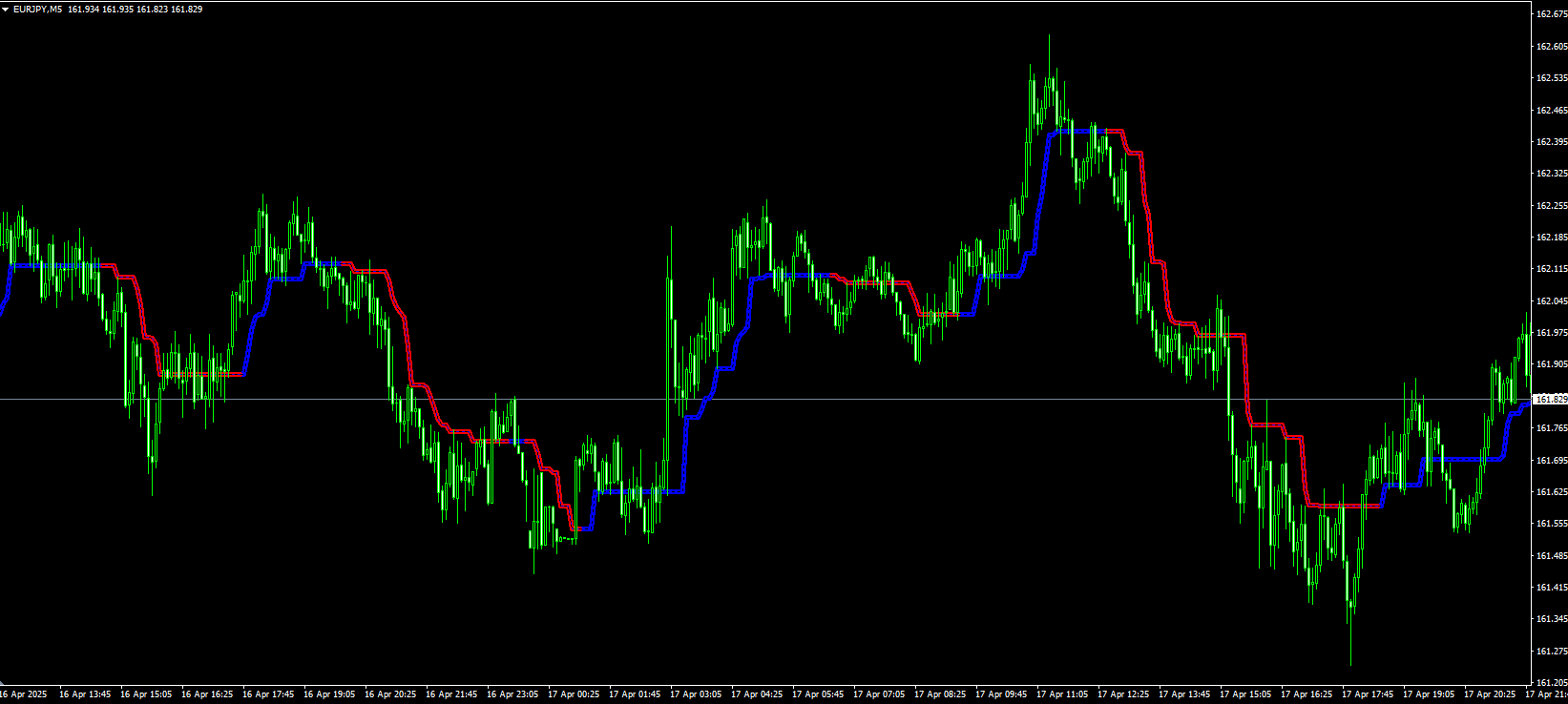Screen dimensions: 1568x704
Task: Click the OHLC values 161.934 161.935 161.823 161.829
Action: coord(136,10)
